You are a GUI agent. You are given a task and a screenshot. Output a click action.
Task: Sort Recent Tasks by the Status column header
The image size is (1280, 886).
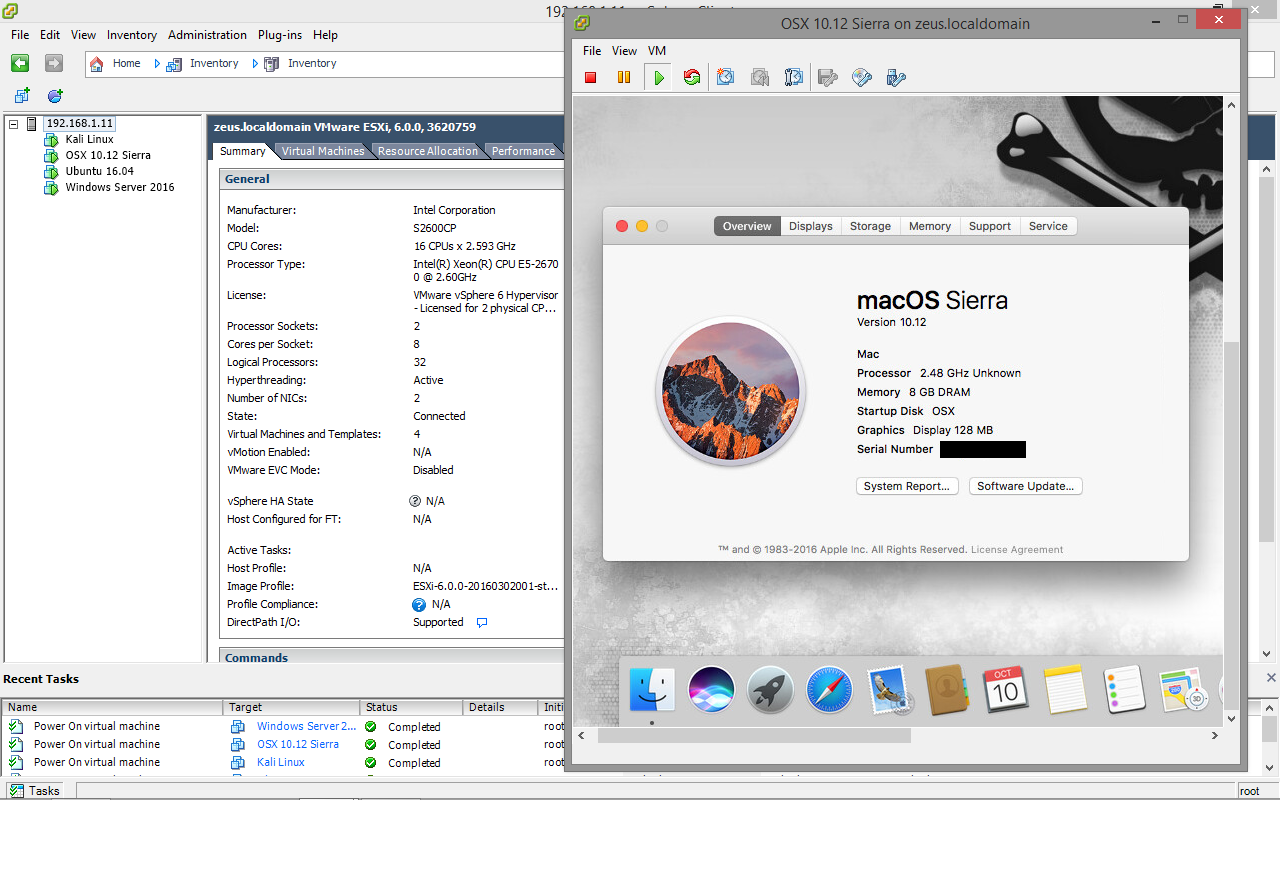point(411,707)
